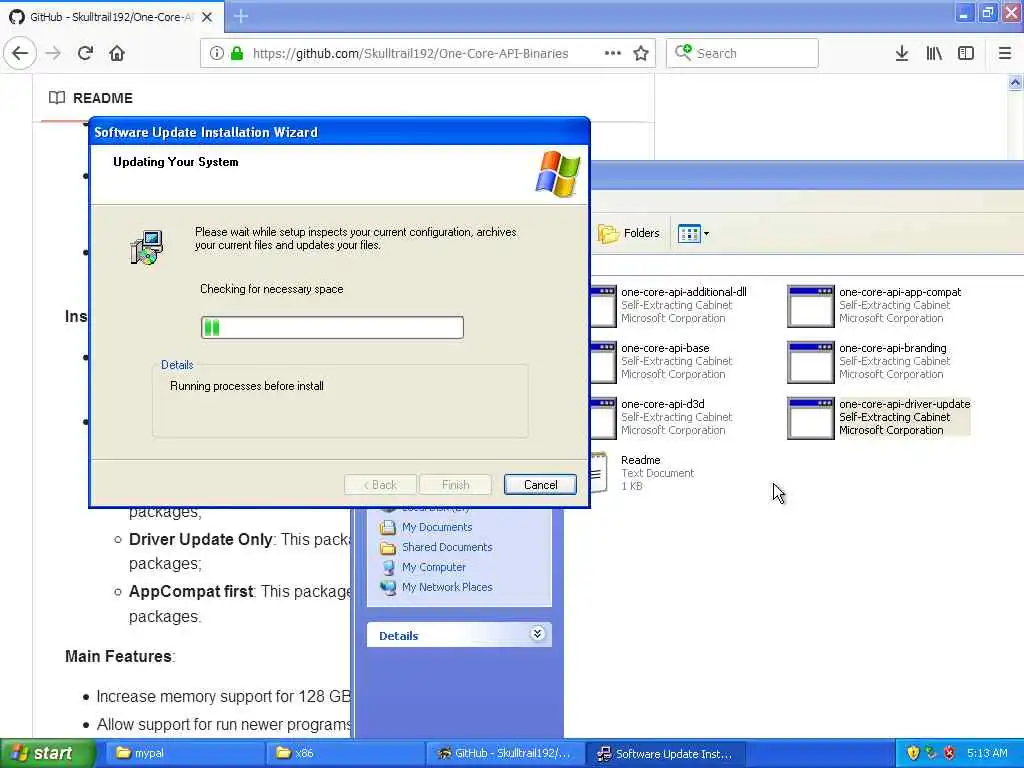The image size is (1024, 768).
Task: Click the Folders button in Explorer toolbar
Action: (x=629, y=233)
